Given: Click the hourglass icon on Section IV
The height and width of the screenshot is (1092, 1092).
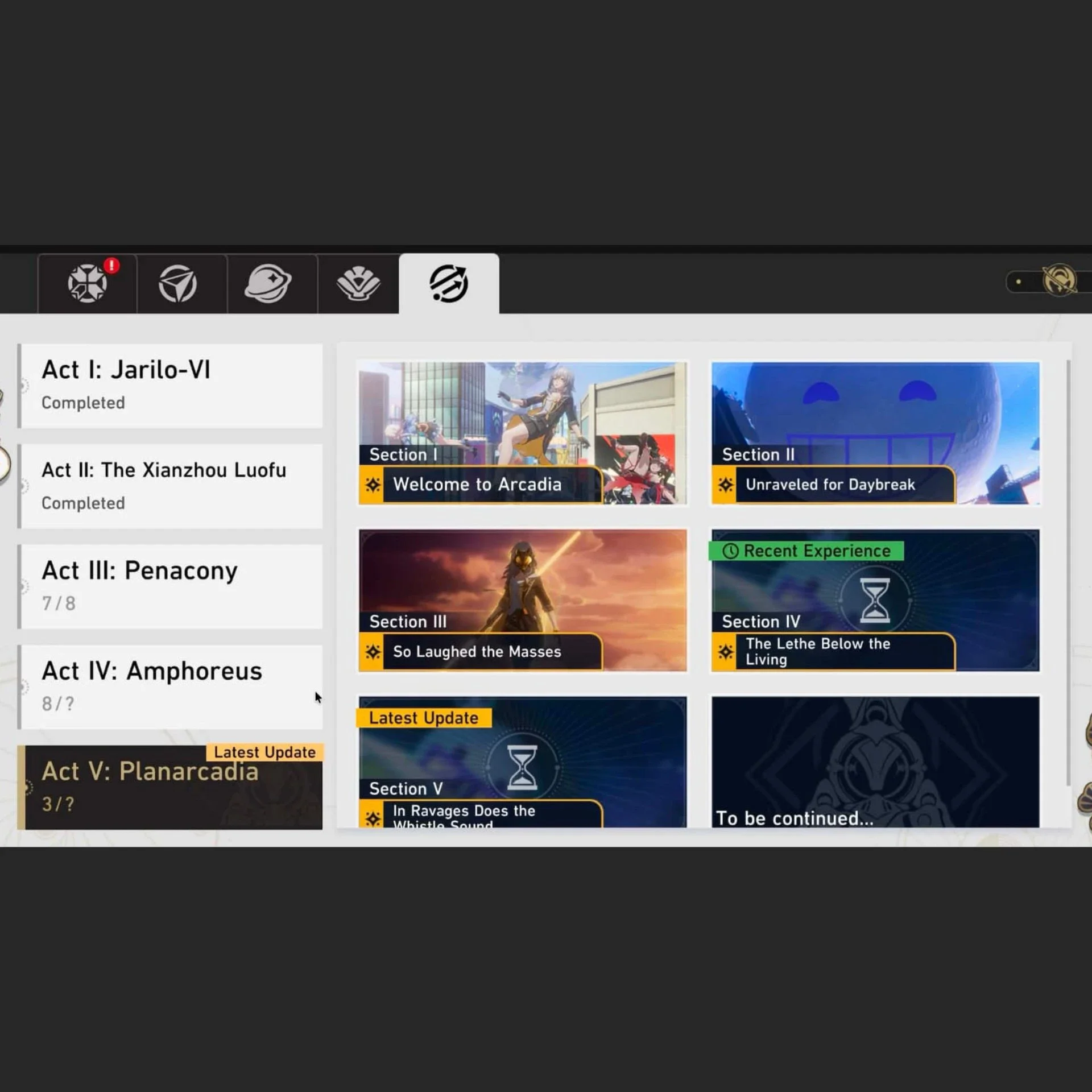Looking at the screenshot, I should (874, 601).
